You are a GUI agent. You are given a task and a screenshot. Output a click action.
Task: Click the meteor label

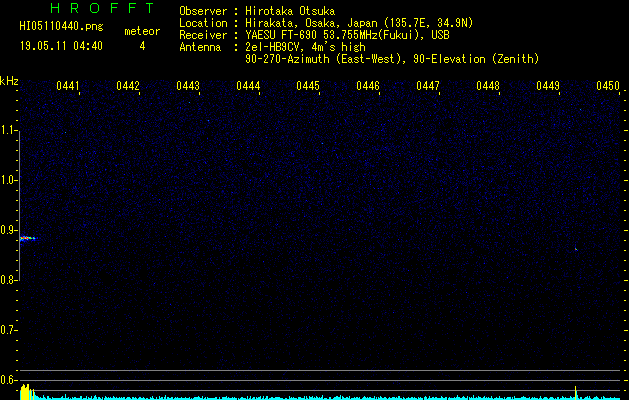(x=142, y=31)
